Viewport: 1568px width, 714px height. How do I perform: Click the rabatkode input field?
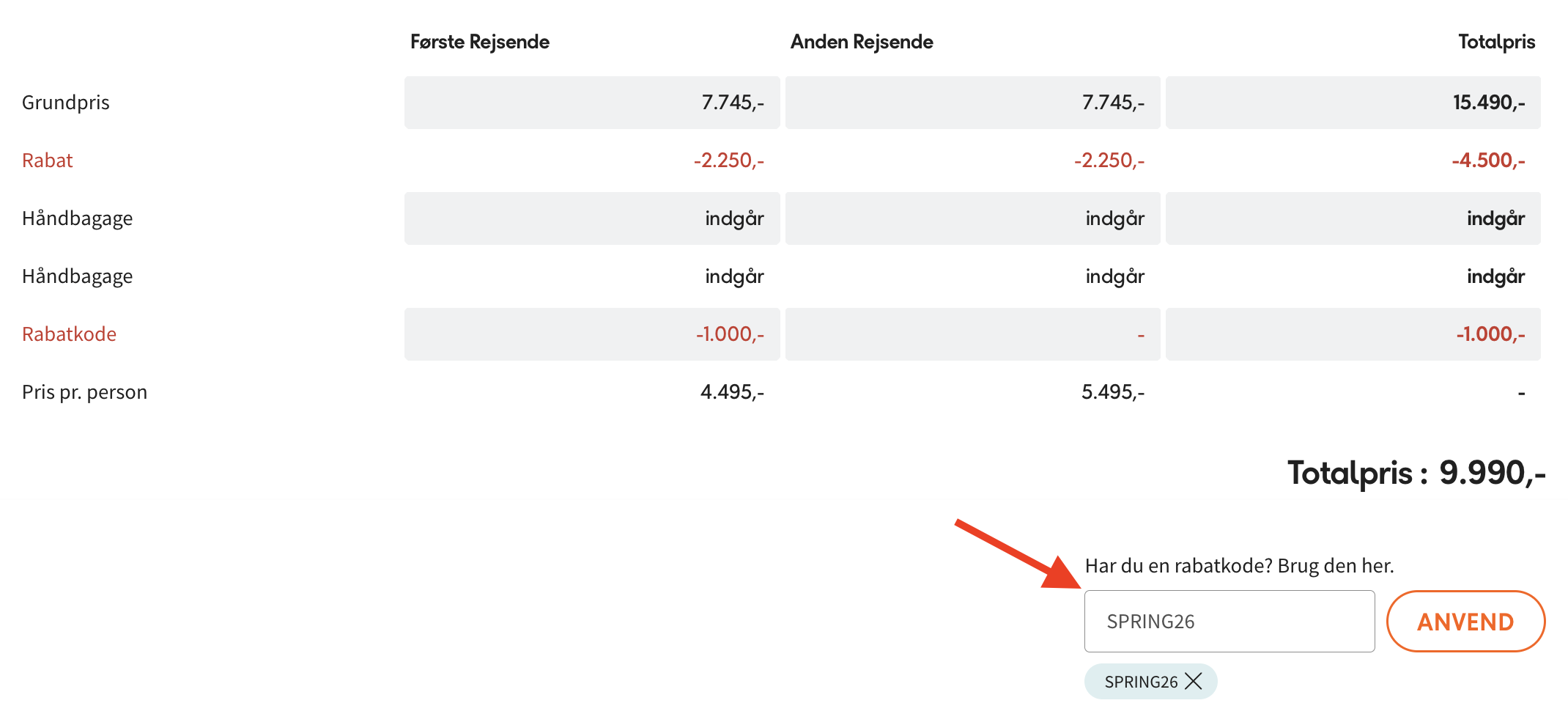pos(1229,621)
